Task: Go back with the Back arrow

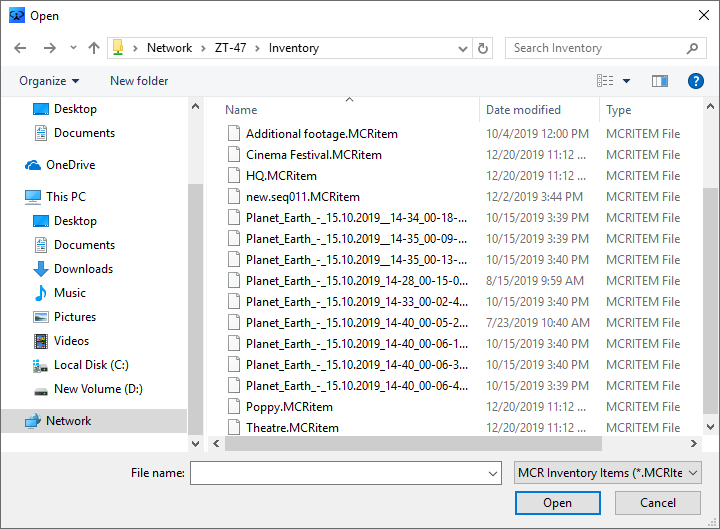Action: 20,48
